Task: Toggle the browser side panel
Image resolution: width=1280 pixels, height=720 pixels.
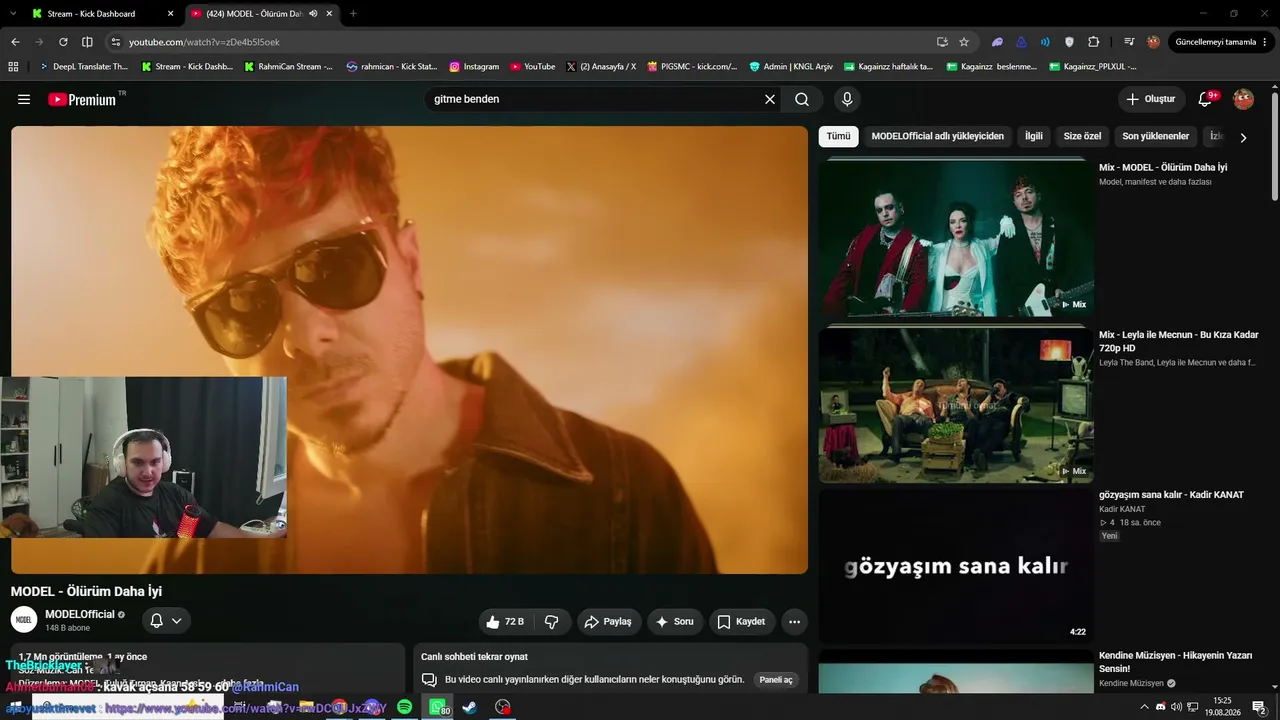Action: (87, 42)
